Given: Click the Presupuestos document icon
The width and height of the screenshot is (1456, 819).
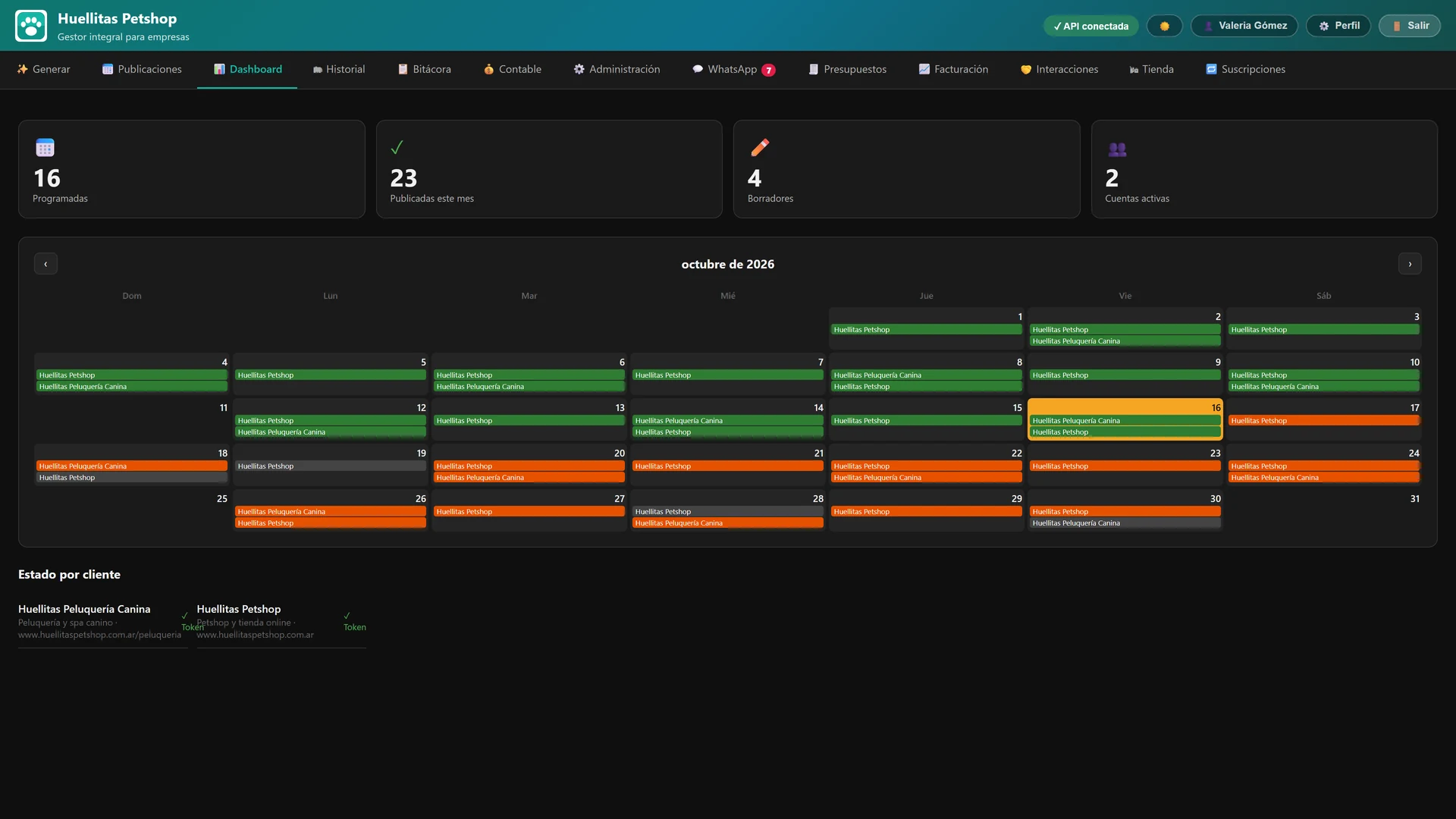Looking at the screenshot, I should [x=813, y=69].
